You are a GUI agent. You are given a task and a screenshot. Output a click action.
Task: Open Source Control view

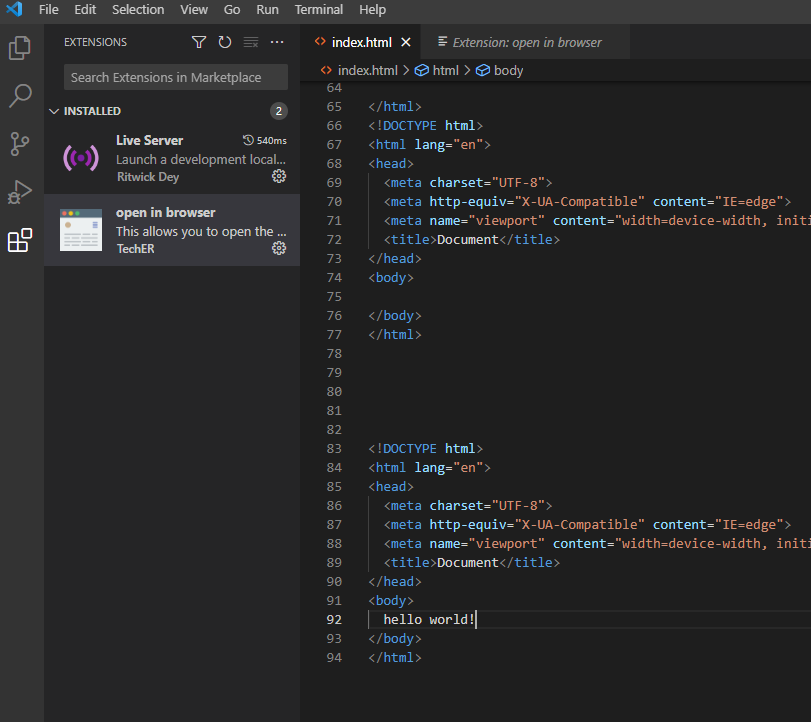(20, 144)
